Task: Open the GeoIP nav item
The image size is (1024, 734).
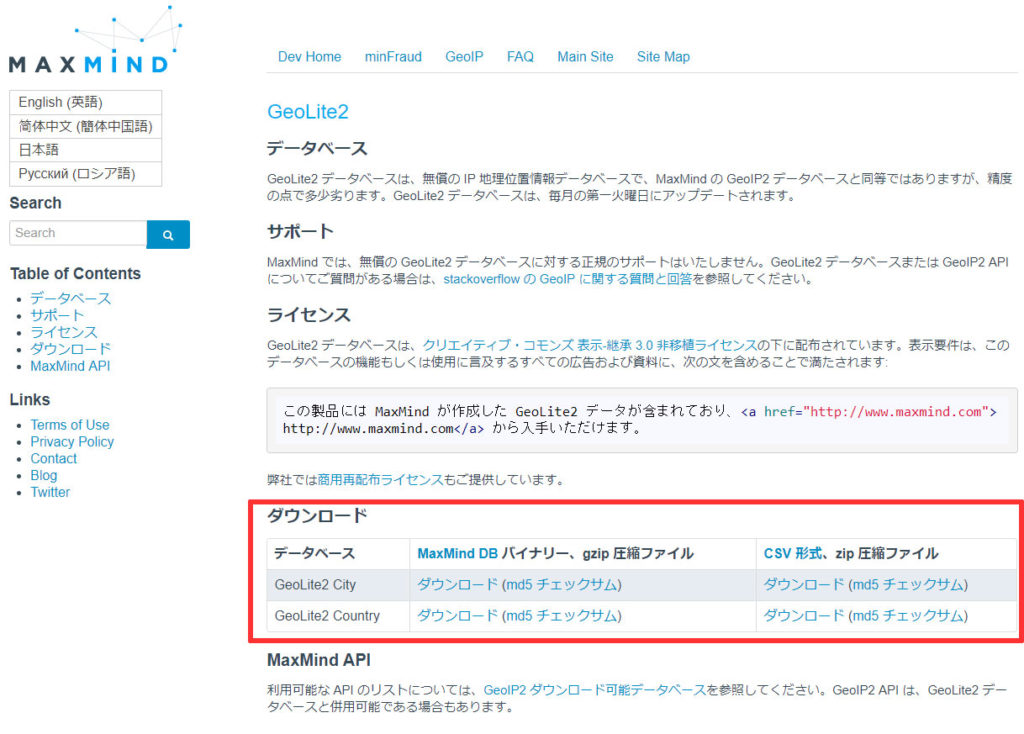Action: (464, 57)
